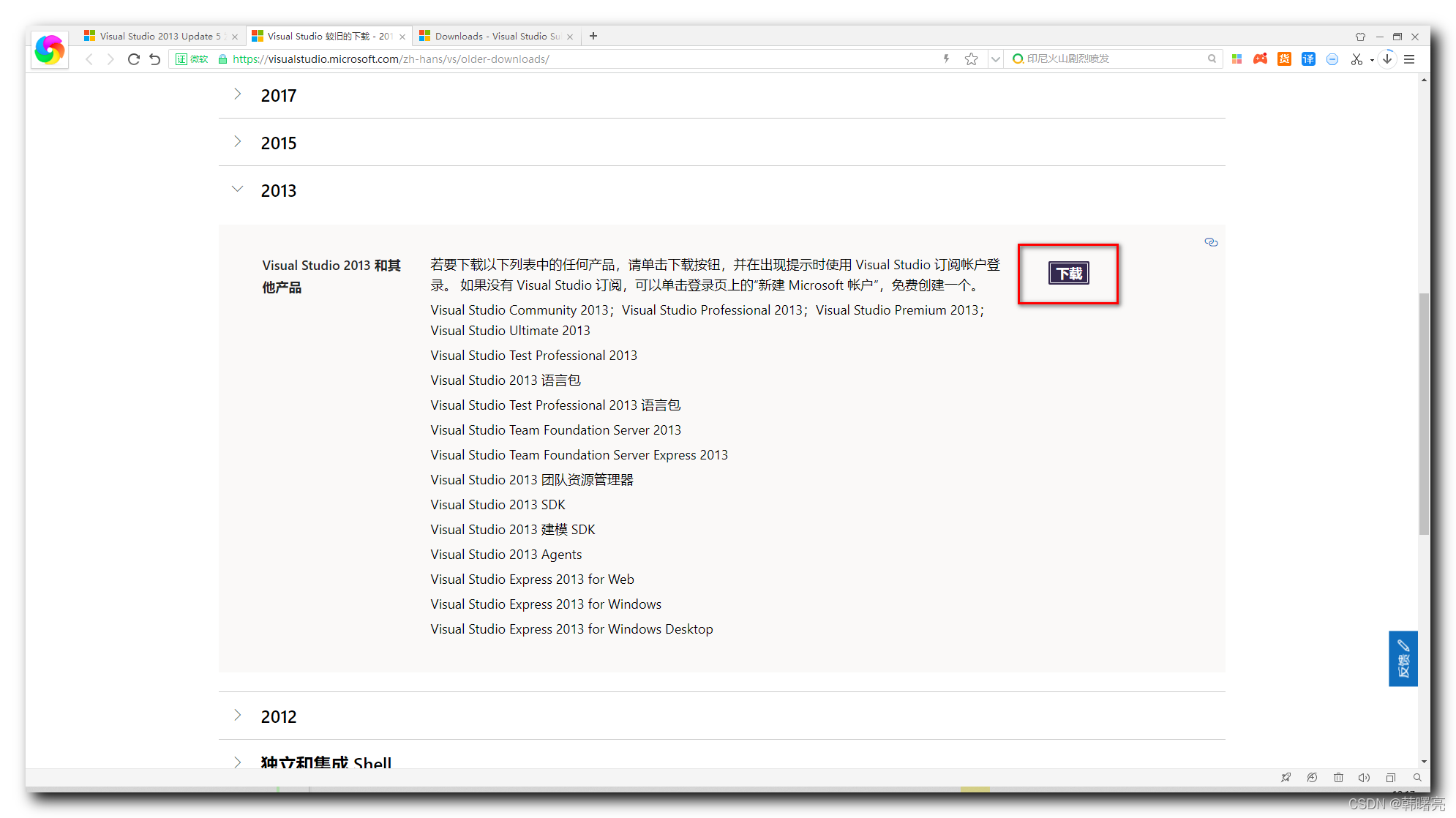Click the site certificate badge in address bar
The image size is (1456, 818).
click(192, 59)
